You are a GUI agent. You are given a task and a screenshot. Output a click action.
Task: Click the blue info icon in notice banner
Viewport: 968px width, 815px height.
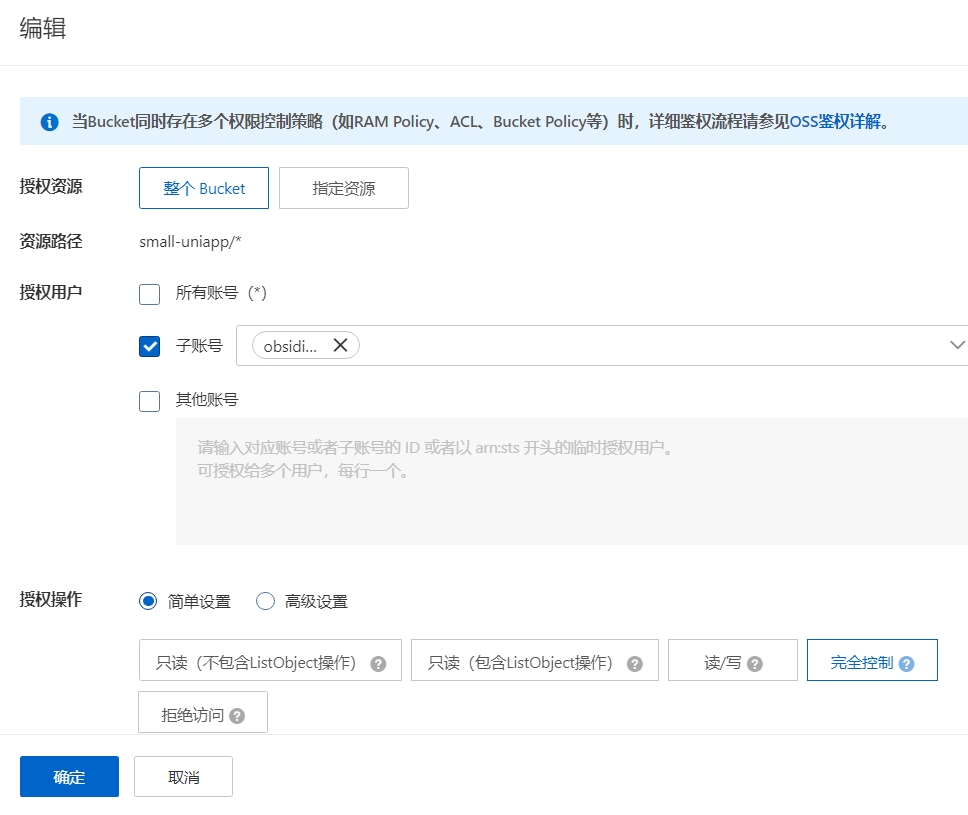click(49, 122)
